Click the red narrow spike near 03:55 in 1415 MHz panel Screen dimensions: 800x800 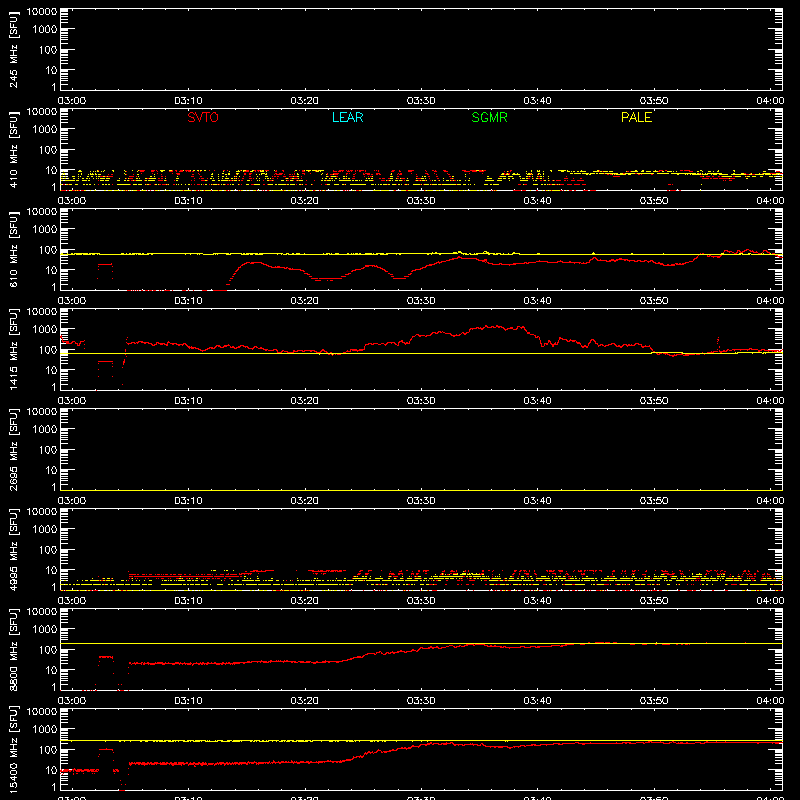(x=718, y=343)
